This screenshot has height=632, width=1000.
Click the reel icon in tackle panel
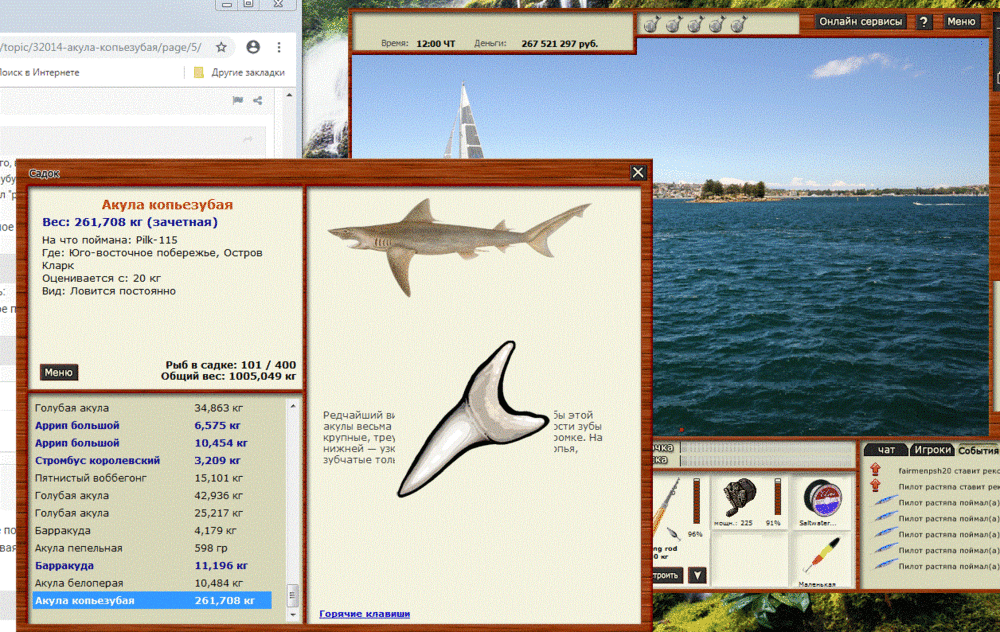(x=739, y=495)
